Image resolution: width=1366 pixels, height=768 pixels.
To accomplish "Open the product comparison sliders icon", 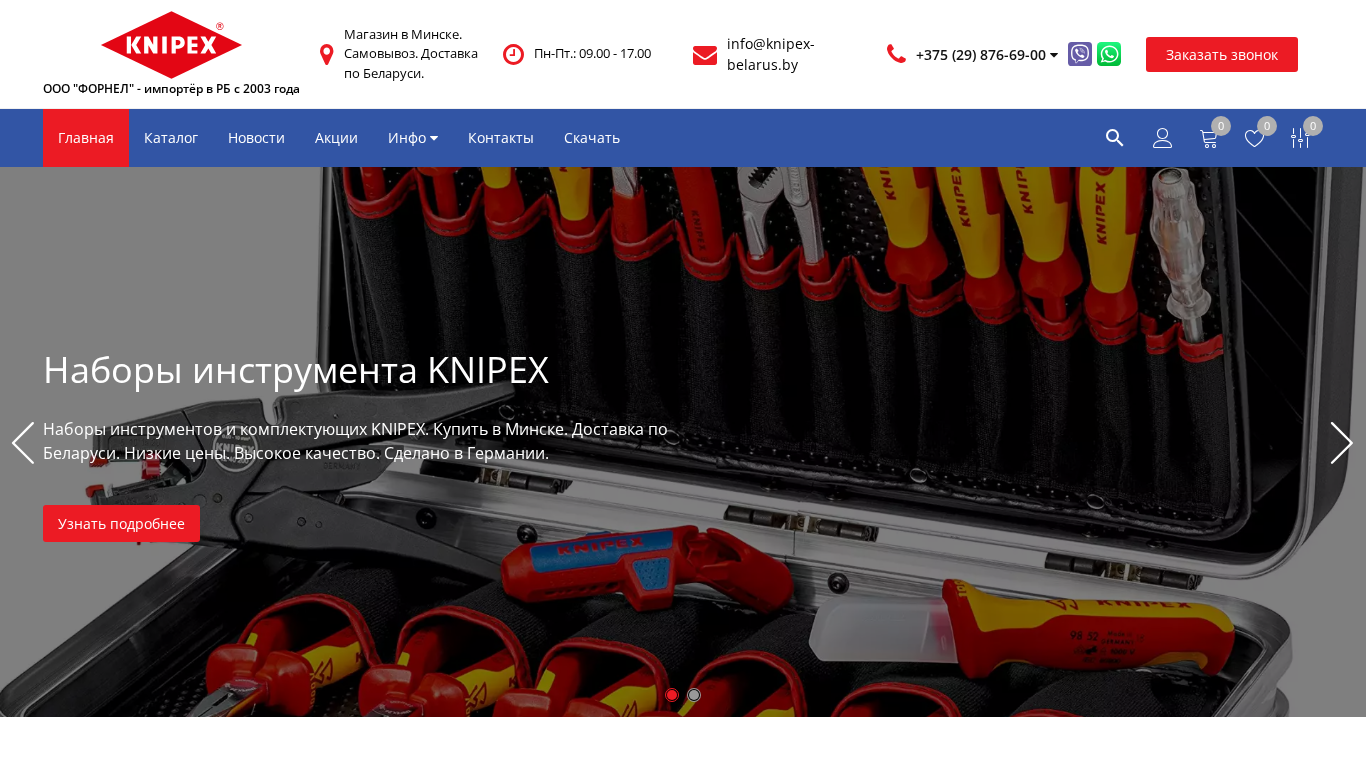I will [x=1300, y=138].
